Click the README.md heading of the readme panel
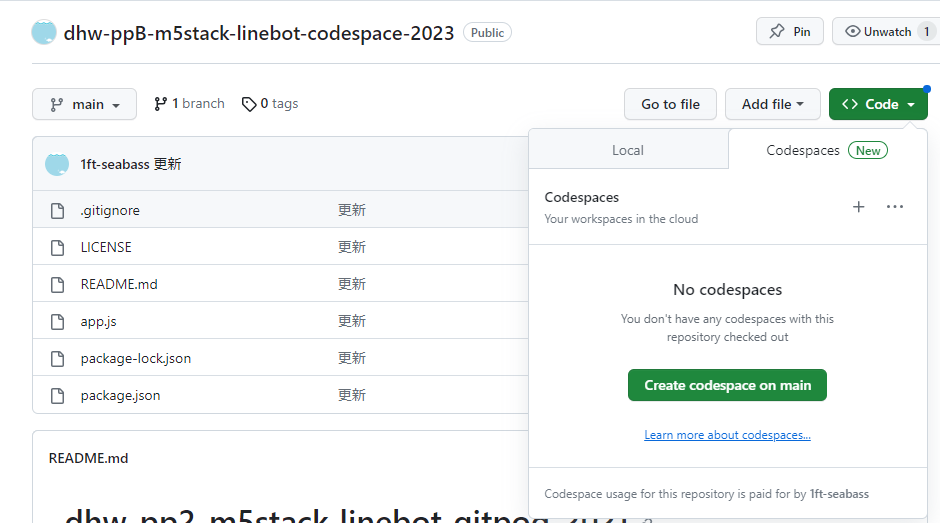Screen dimensions: 940x523 (x=88, y=458)
